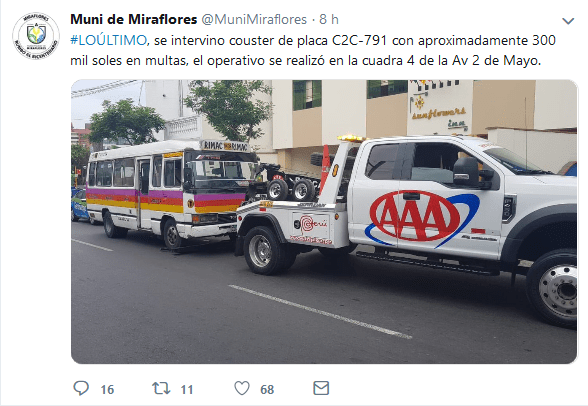Image resolution: width=588 pixels, height=406 pixels.
Task: Open the Muni de Miraflores display name
Action: pyautogui.click(x=134, y=19)
